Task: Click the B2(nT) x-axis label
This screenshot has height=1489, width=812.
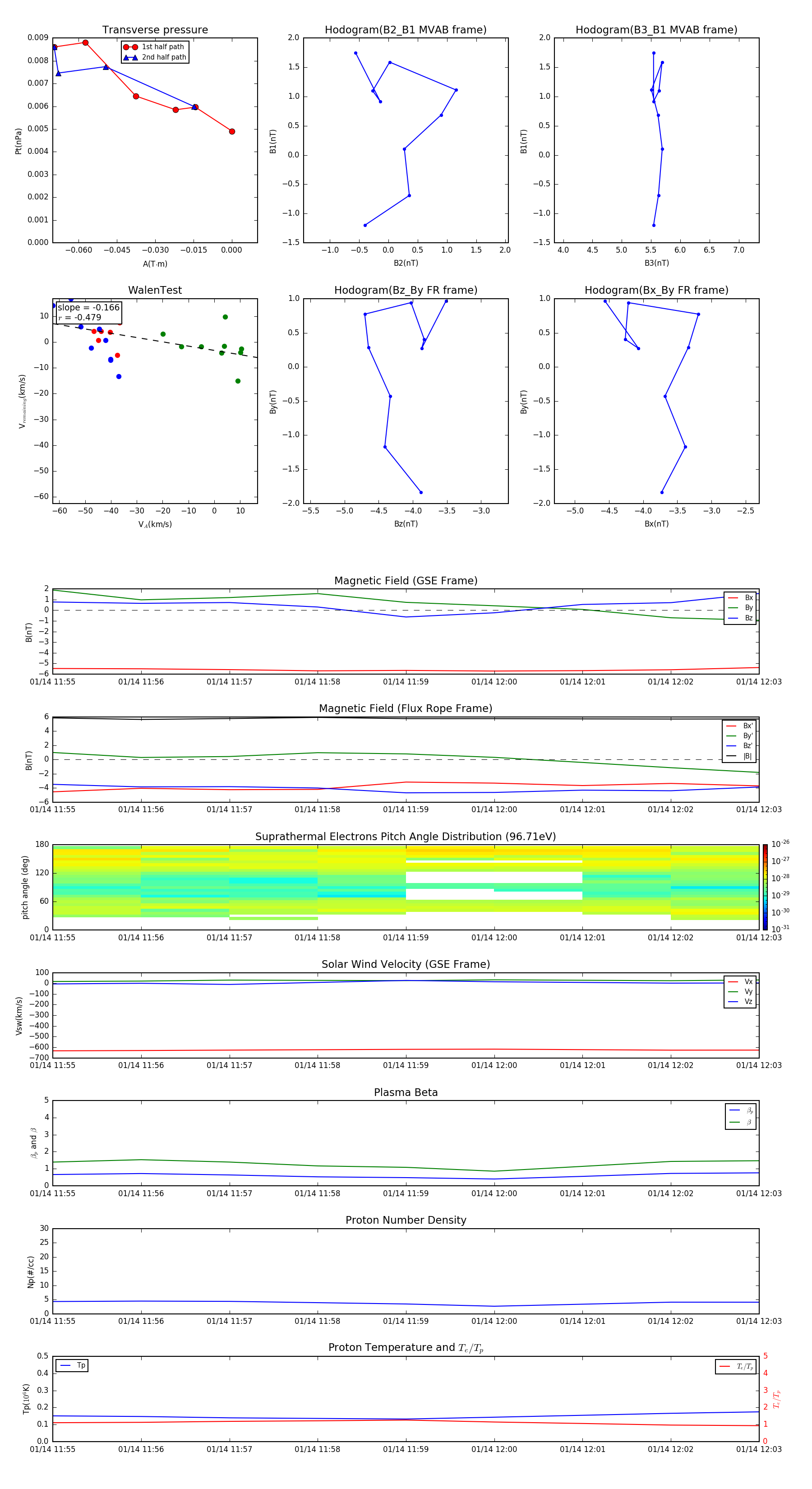Action: (x=406, y=263)
